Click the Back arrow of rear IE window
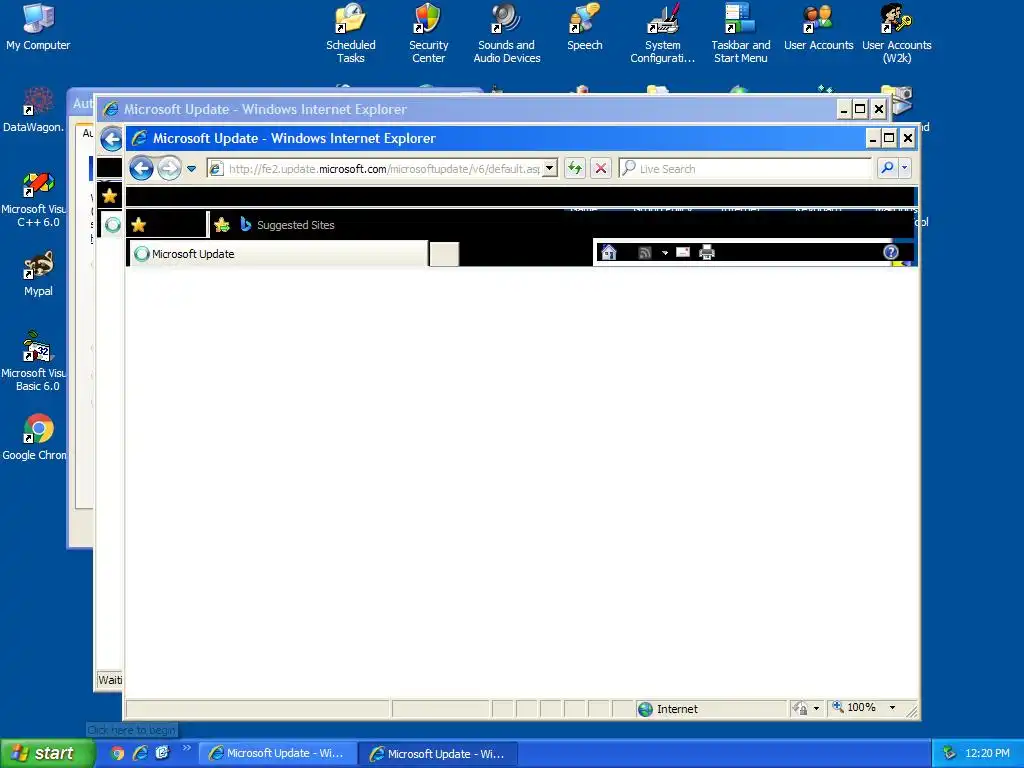 [111, 139]
